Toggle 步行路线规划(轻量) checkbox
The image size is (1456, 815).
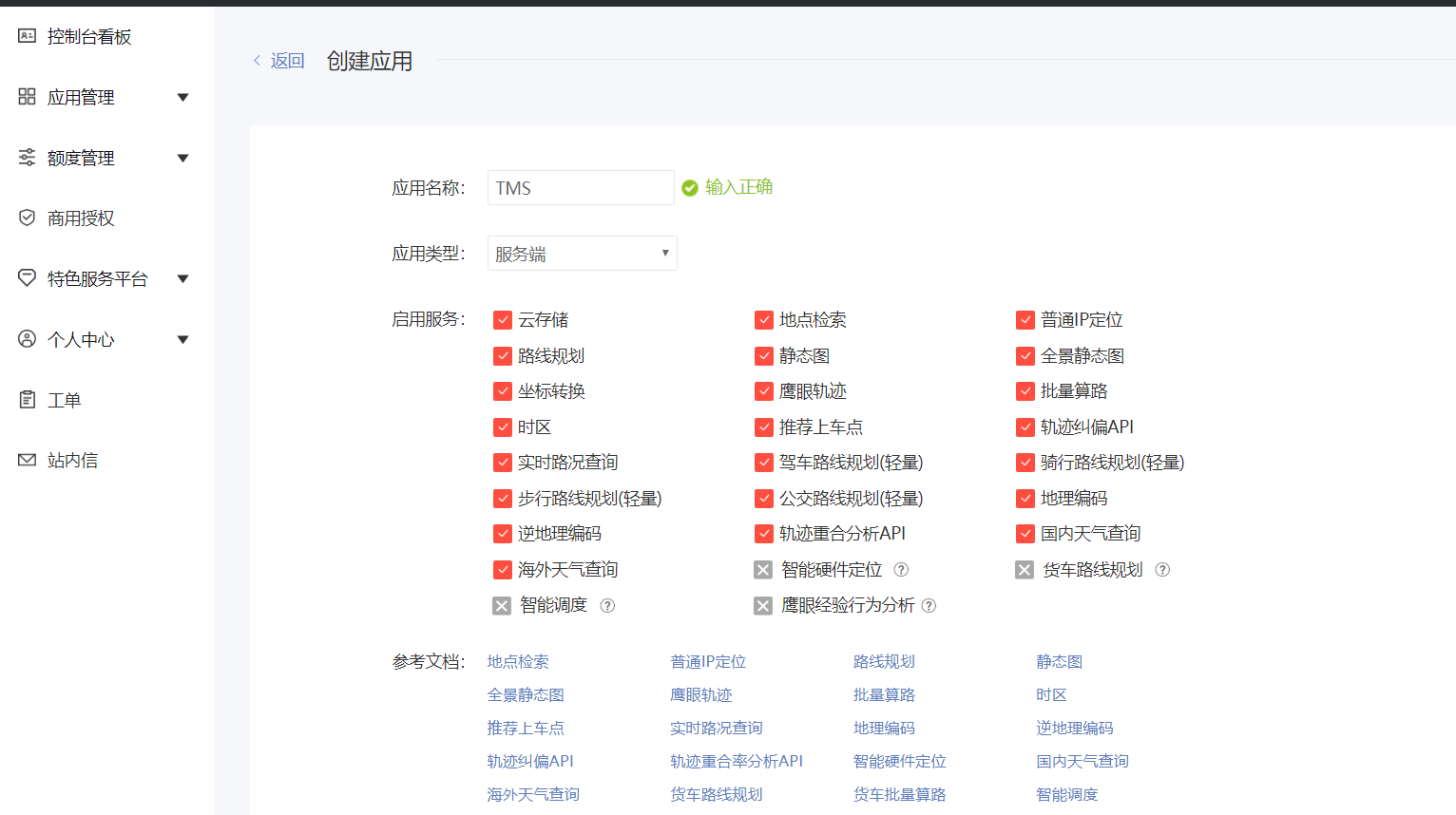503,499
